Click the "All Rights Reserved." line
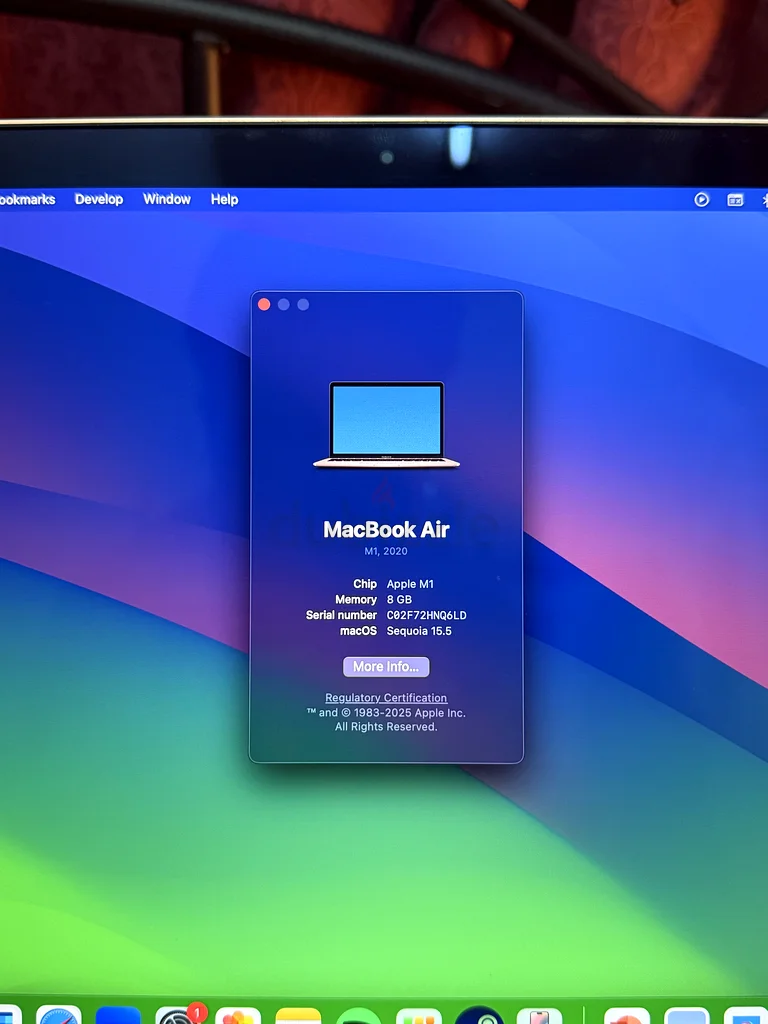Image resolution: width=768 pixels, height=1024 pixels. 386,727
